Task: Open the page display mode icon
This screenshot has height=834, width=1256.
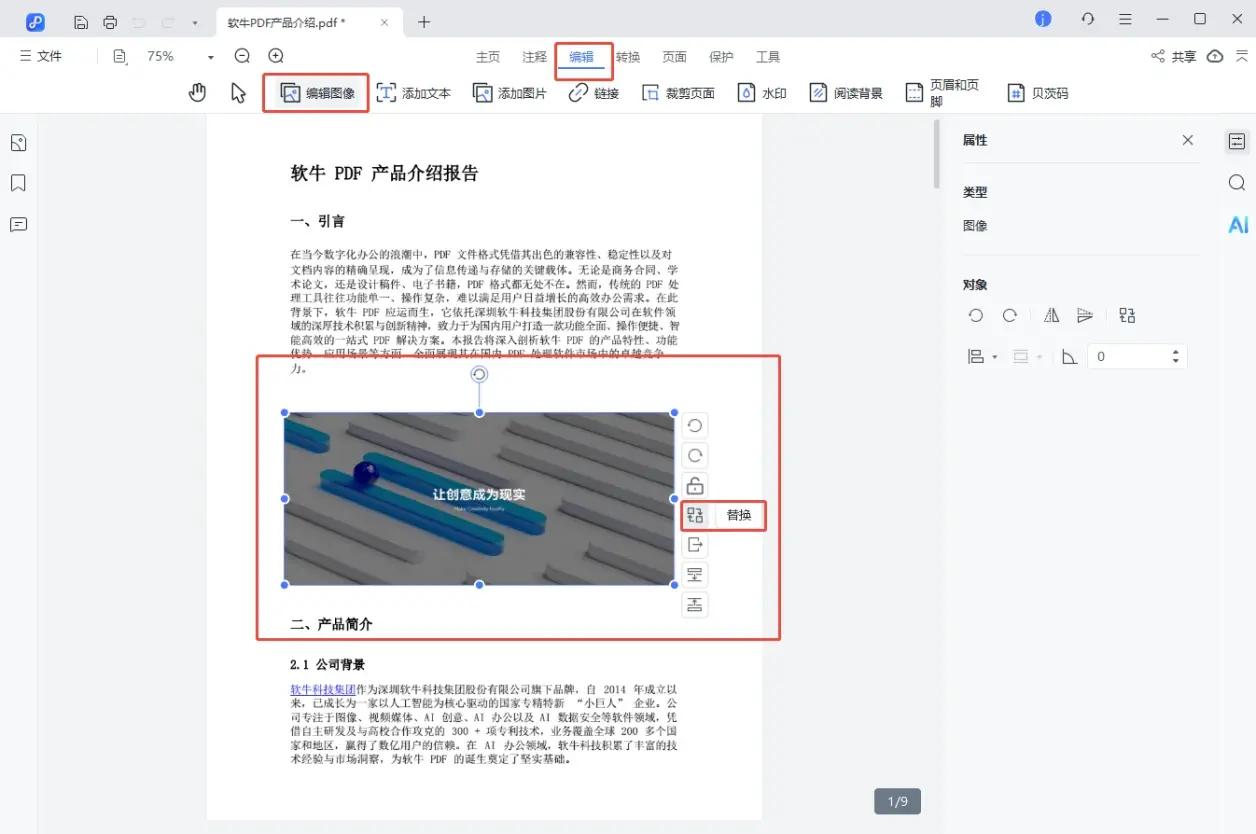Action: [x=121, y=57]
